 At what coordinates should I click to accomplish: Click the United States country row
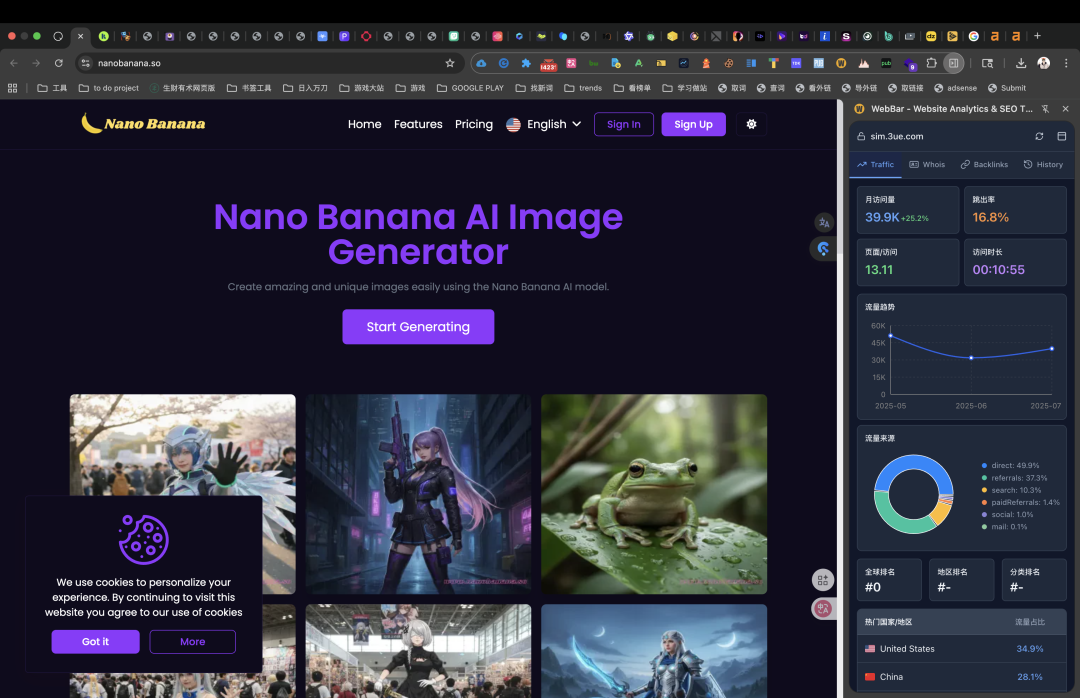(x=962, y=649)
